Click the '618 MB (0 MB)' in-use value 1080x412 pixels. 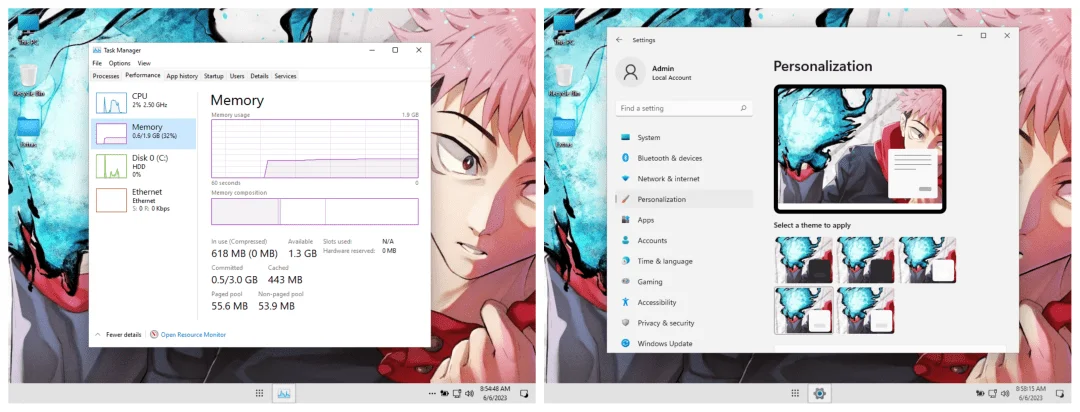click(244, 253)
